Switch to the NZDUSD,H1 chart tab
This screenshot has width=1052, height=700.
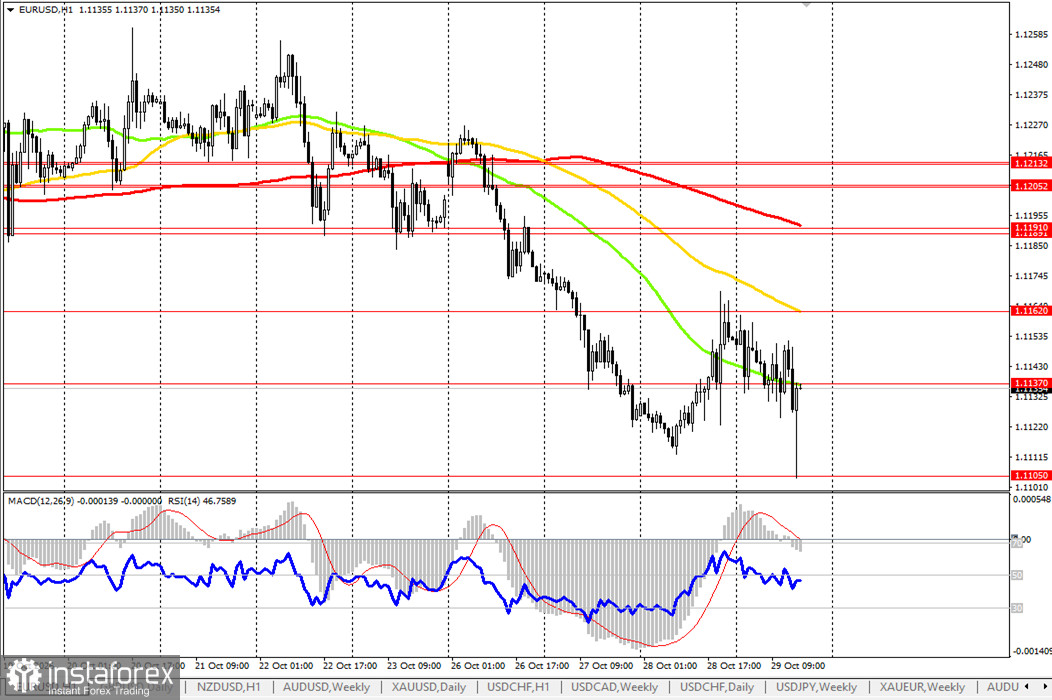point(229,687)
